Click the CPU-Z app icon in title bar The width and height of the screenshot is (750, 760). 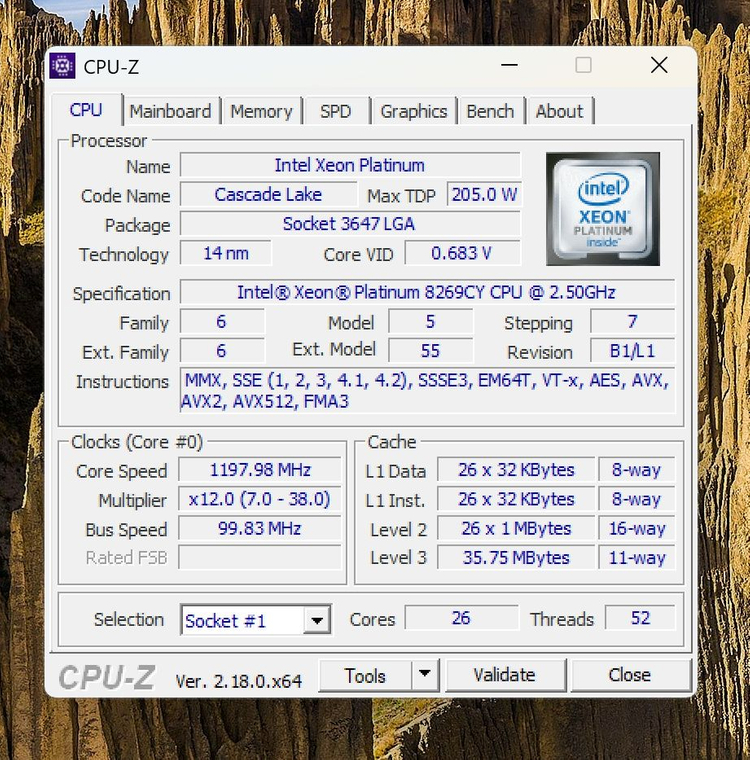63,66
